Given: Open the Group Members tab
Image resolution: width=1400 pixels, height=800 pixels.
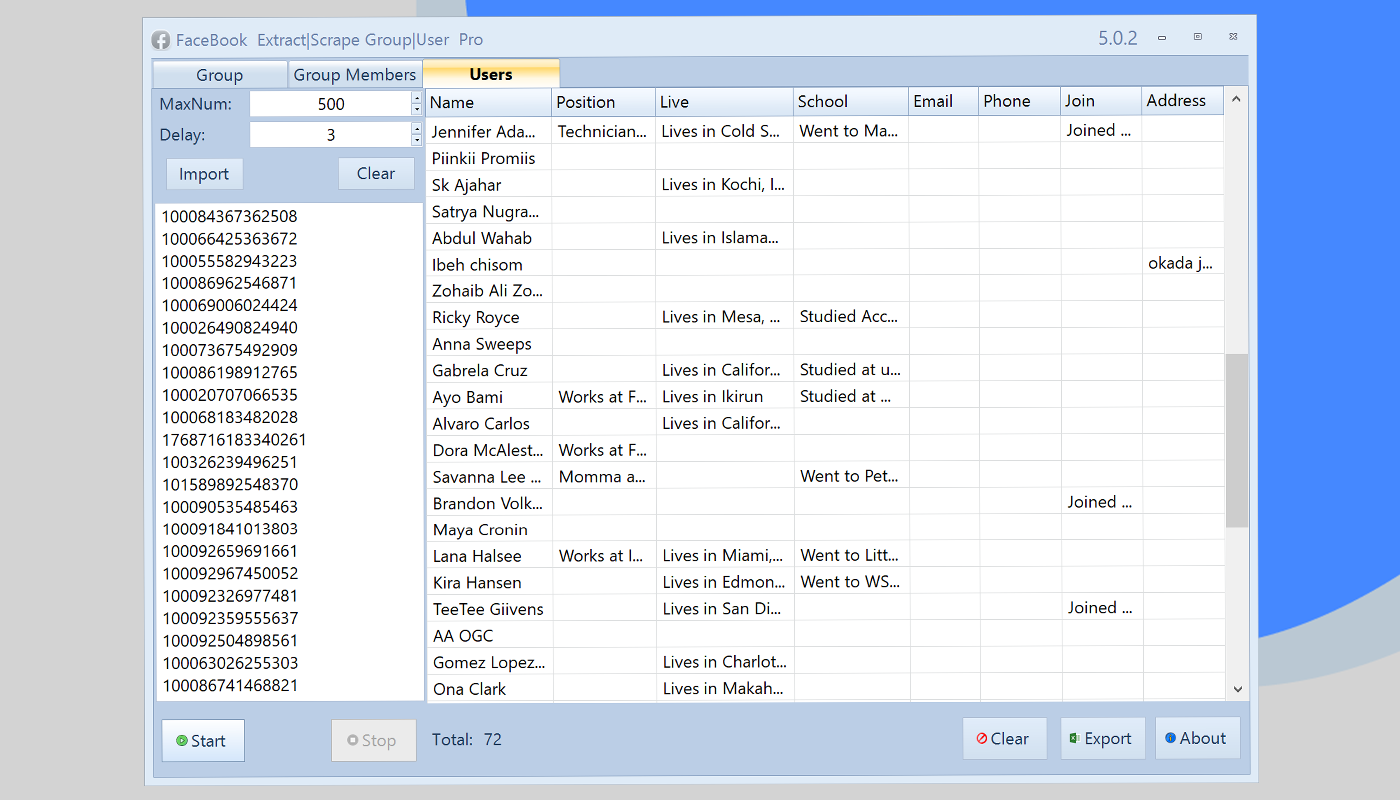Looking at the screenshot, I should click(354, 75).
